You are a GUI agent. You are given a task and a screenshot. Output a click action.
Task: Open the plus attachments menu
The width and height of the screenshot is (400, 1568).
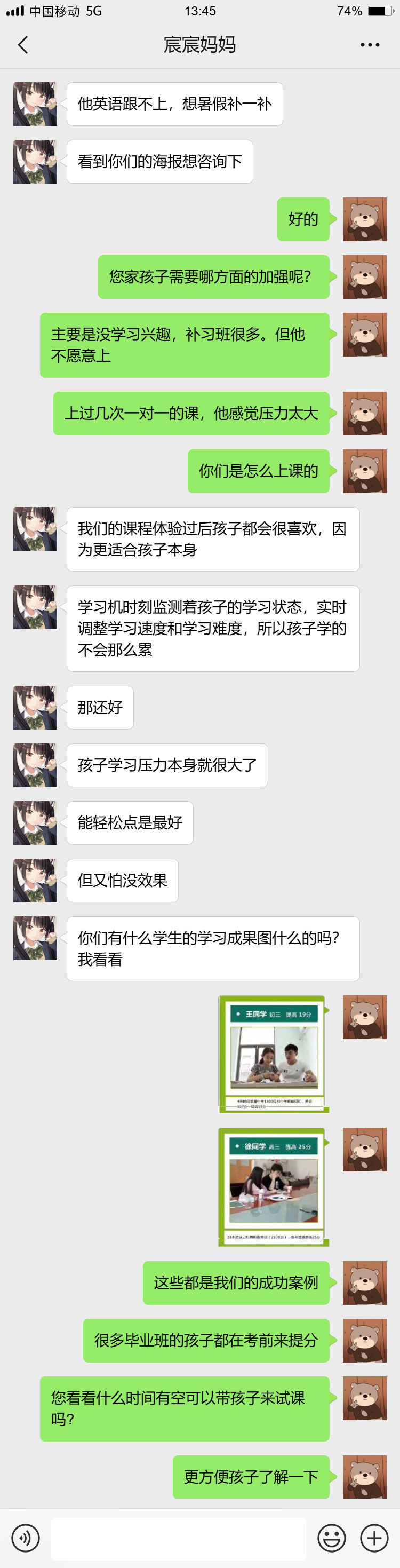[x=374, y=1538]
